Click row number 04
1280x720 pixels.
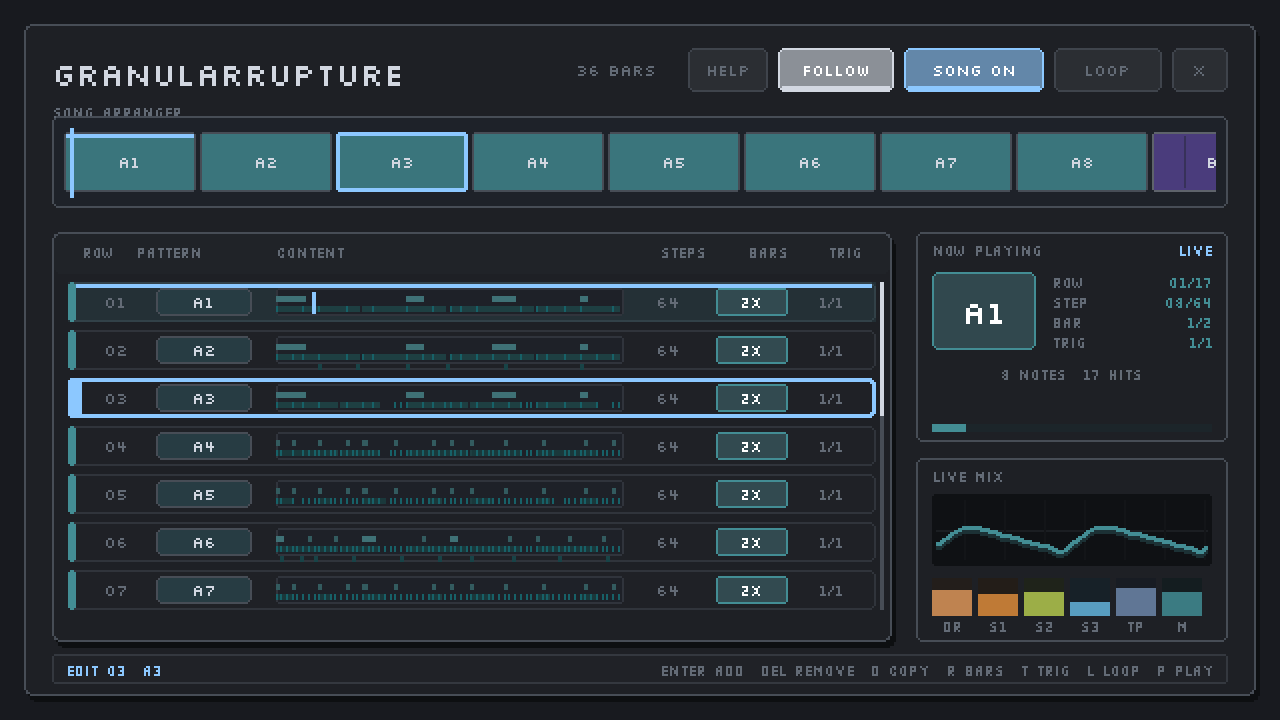[x=116, y=447]
